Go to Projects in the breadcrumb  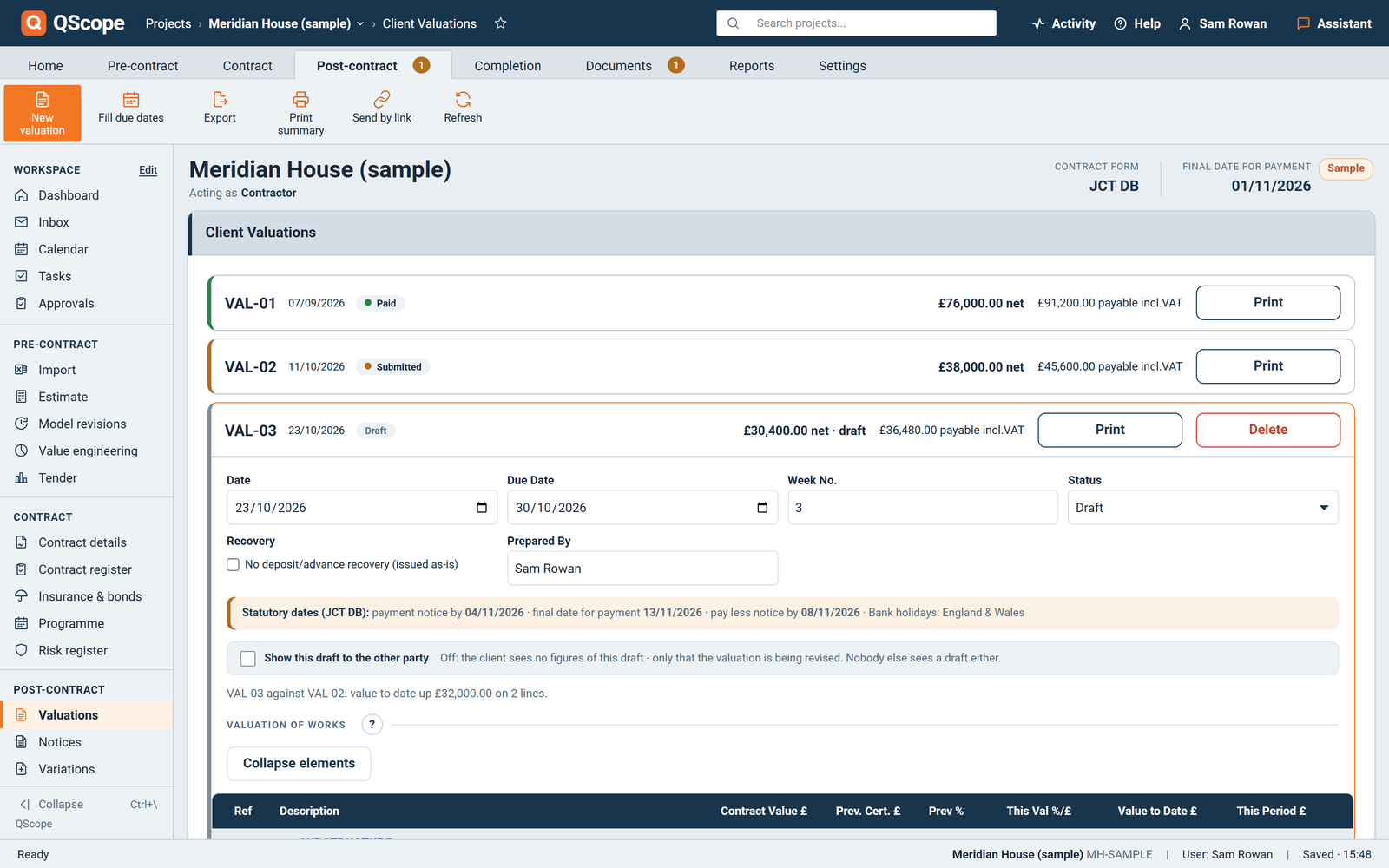tap(168, 23)
